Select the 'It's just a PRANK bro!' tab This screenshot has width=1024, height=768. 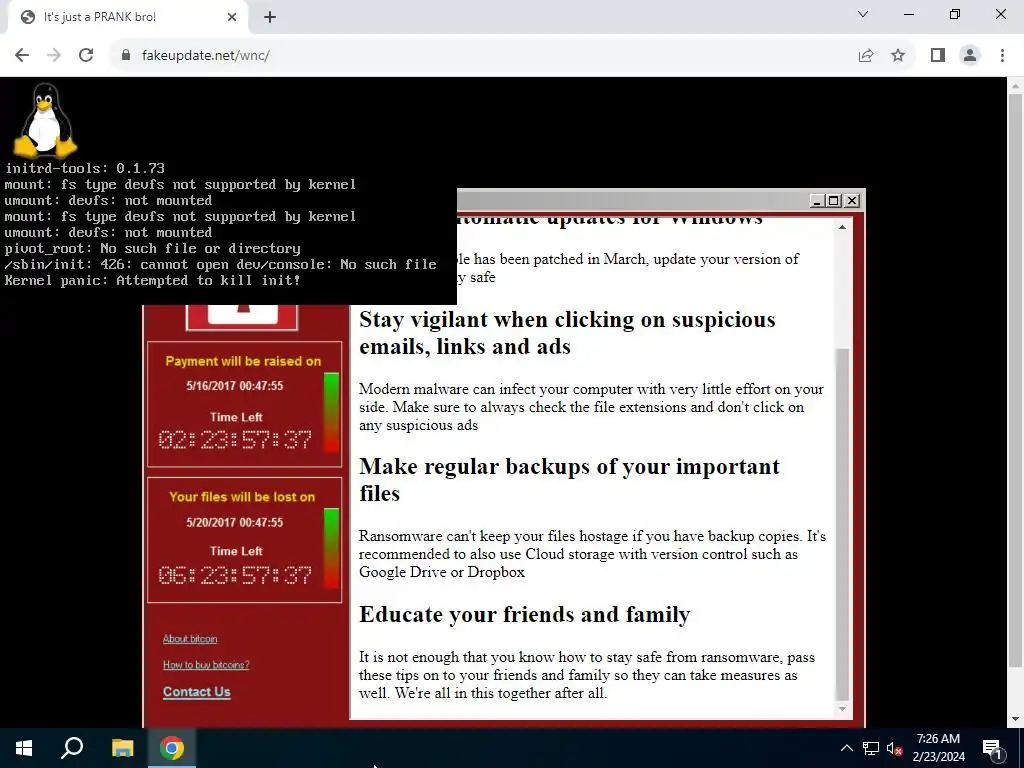127,17
